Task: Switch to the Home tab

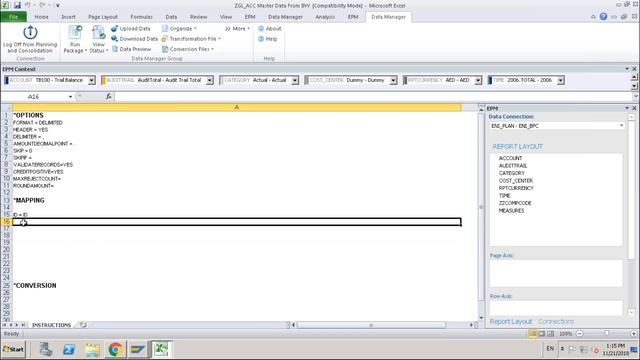Action: pos(41,17)
